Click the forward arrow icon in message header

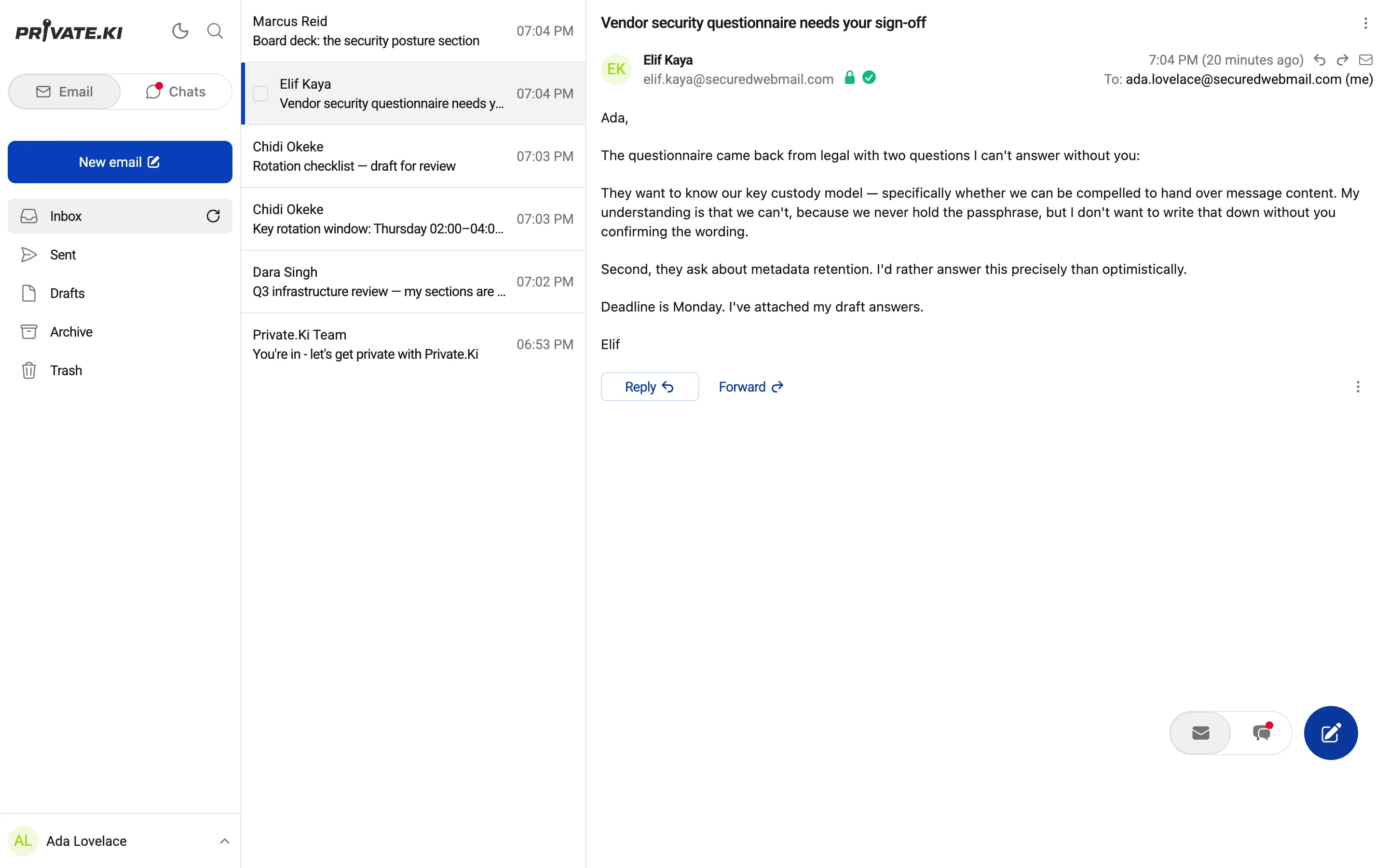click(x=1343, y=60)
